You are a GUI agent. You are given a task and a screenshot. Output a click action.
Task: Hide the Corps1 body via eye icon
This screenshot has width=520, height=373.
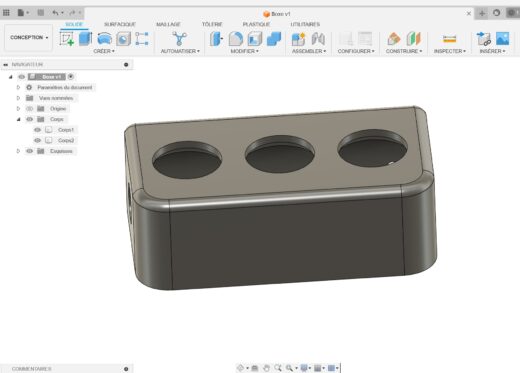coord(37,130)
